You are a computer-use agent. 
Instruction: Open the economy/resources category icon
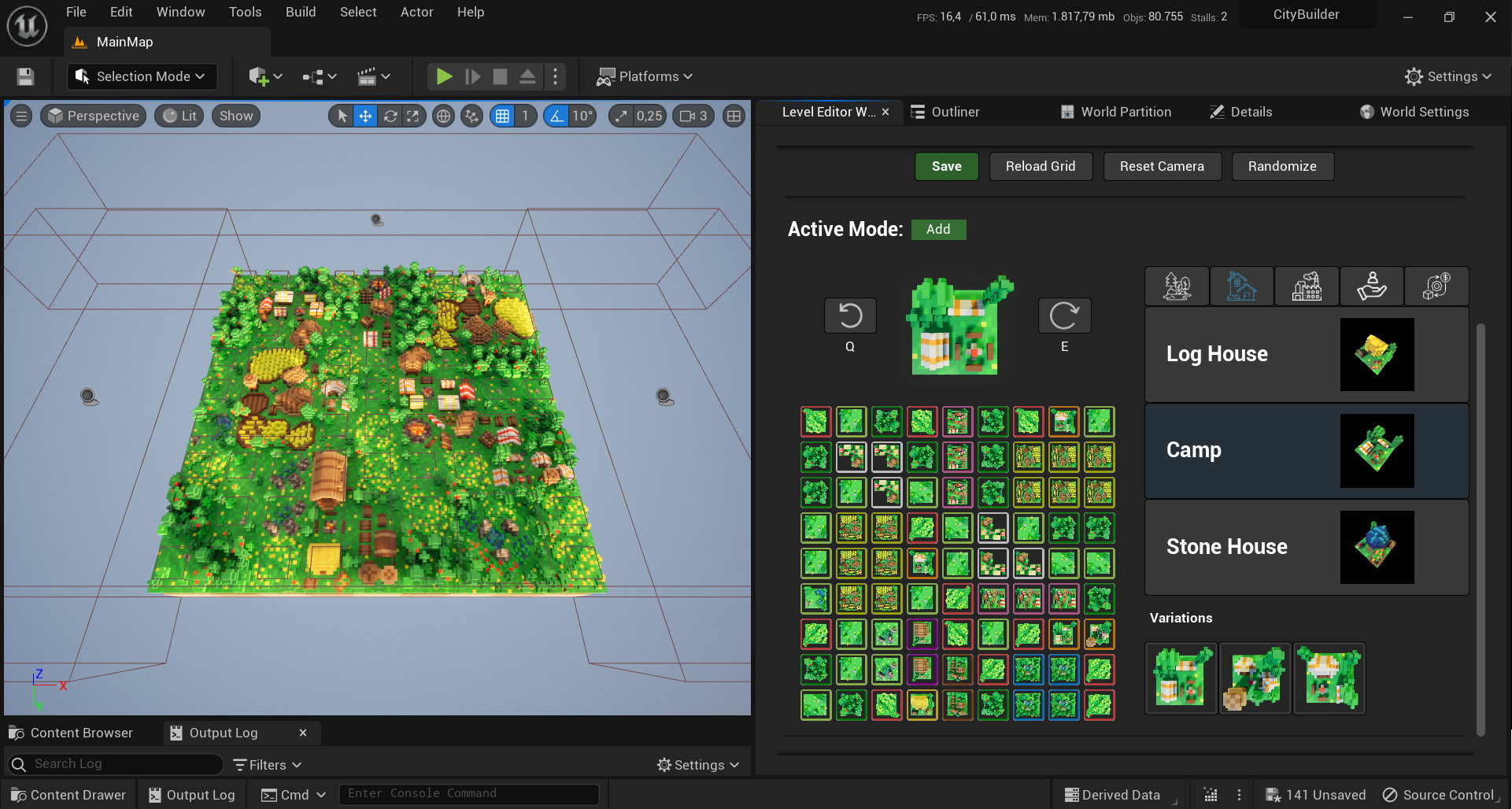tap(1436, 286)
